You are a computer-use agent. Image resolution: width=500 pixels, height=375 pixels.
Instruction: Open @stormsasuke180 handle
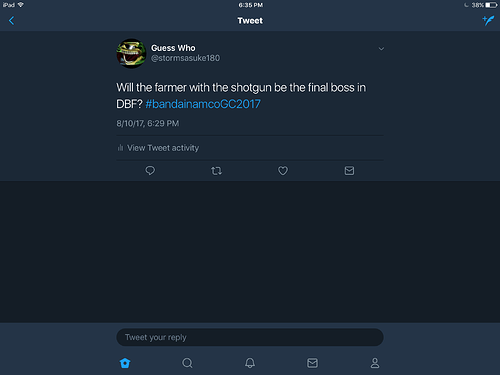[185, 58]
